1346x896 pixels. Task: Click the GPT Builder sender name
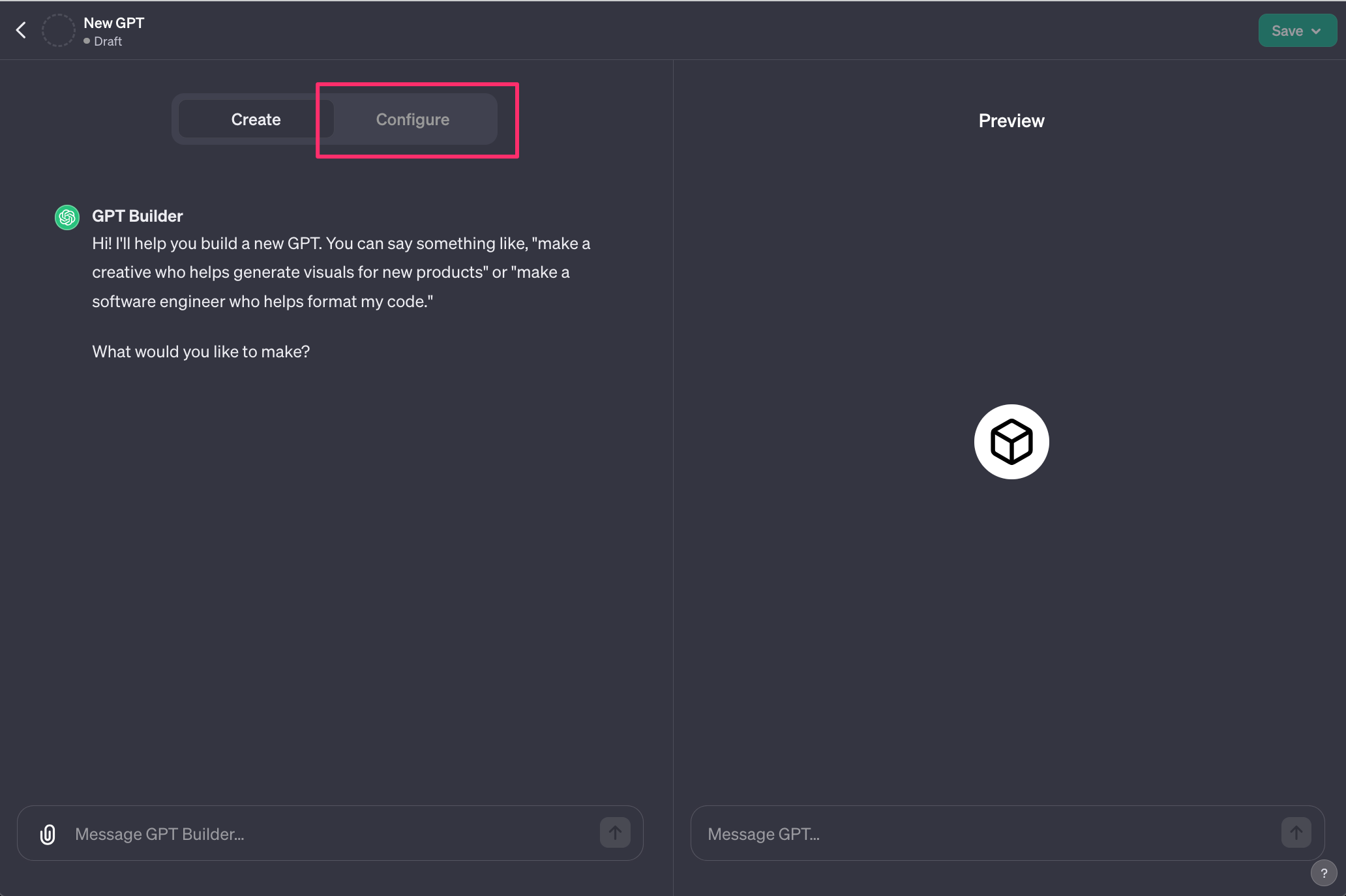pyautogui.click(x=138, y=216)
